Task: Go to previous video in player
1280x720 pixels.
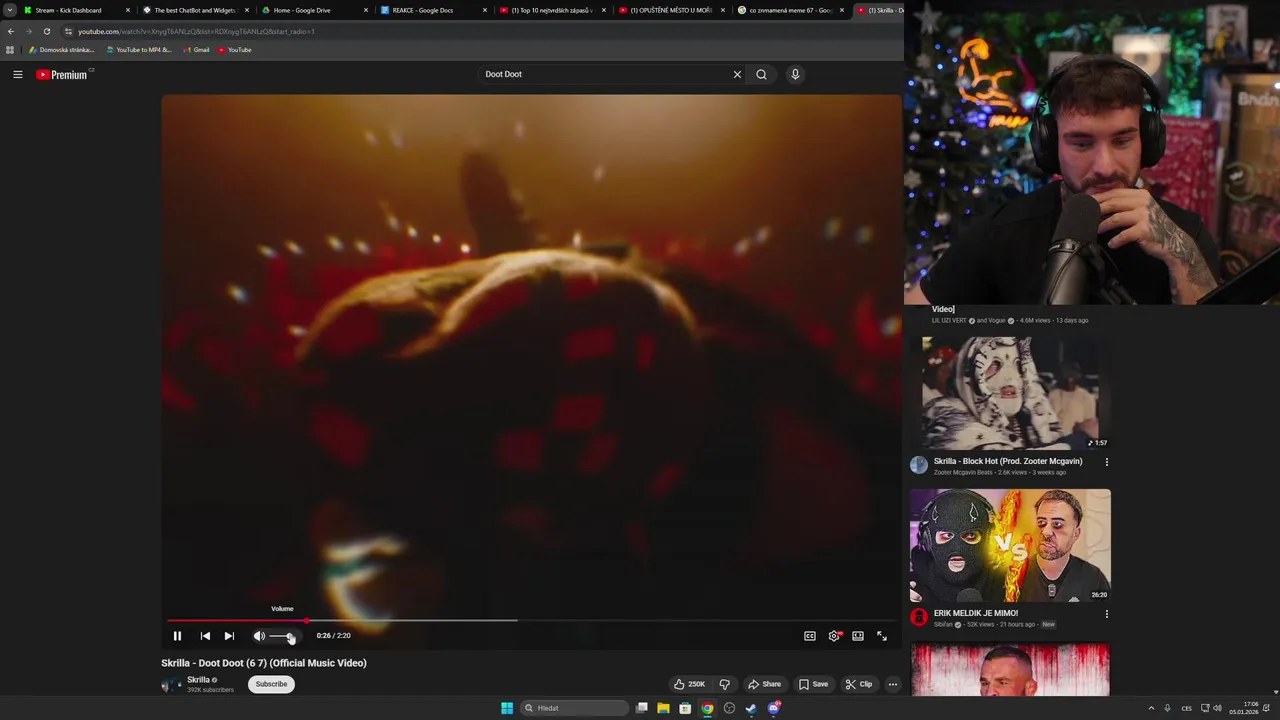Action: 205,636
